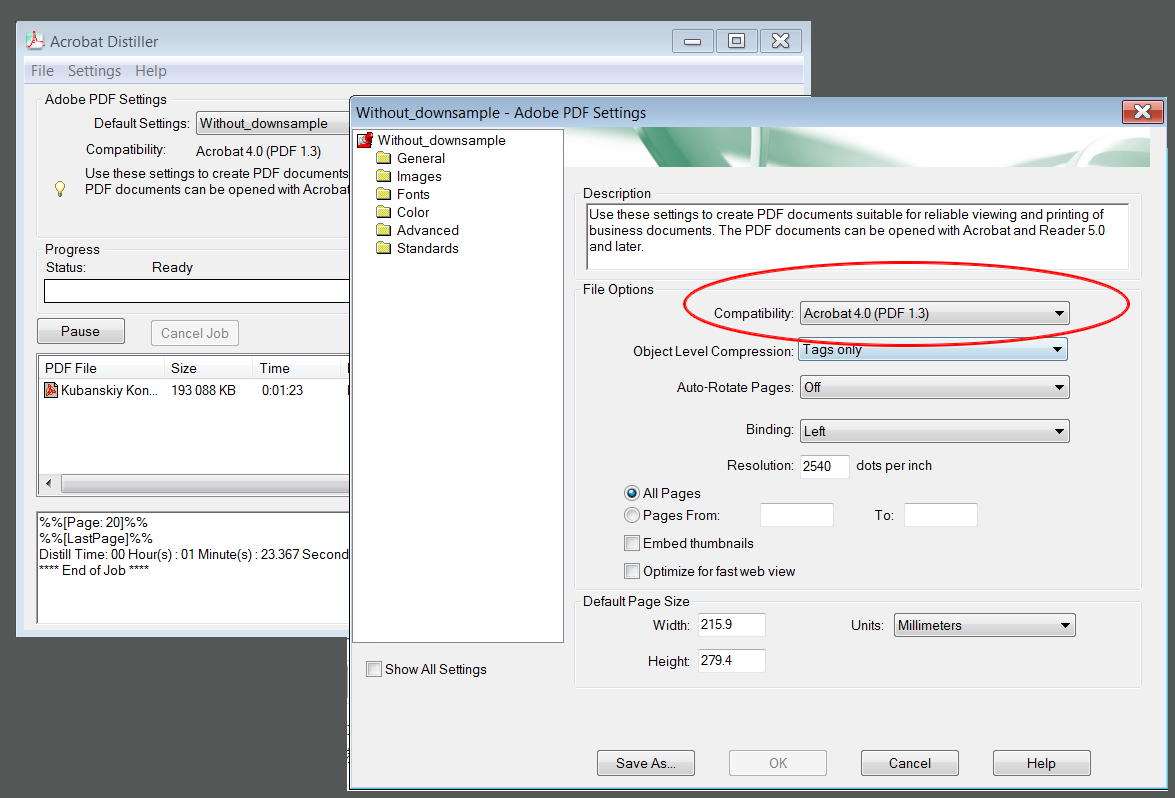This screenshot has width=1175, height=798.
Task: Click the Acrobat Distiller title bar icon
Action: click(x=35, y=41)
